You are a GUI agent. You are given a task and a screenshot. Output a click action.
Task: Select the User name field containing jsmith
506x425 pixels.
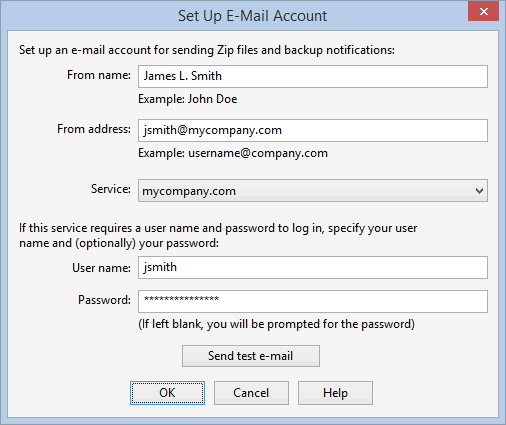point(313,267)
